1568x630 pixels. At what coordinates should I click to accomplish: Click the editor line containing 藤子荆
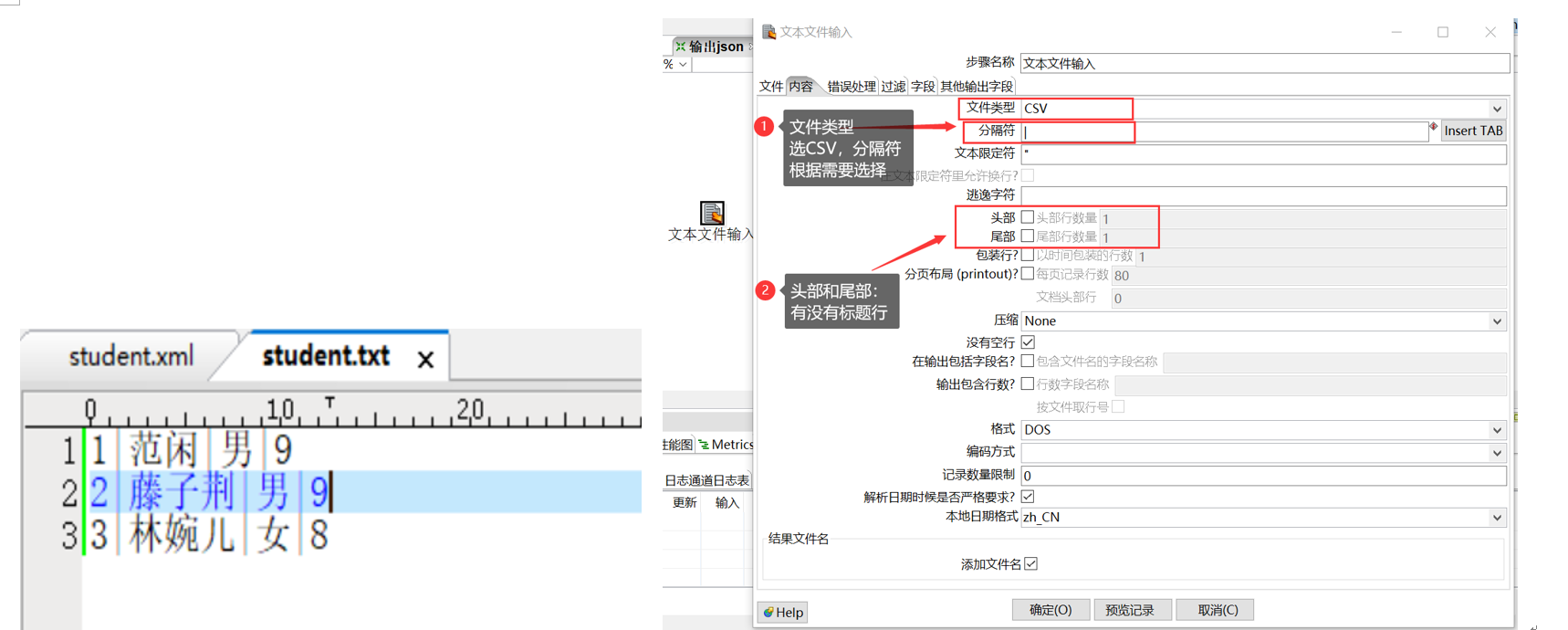[x=362, y=492]
